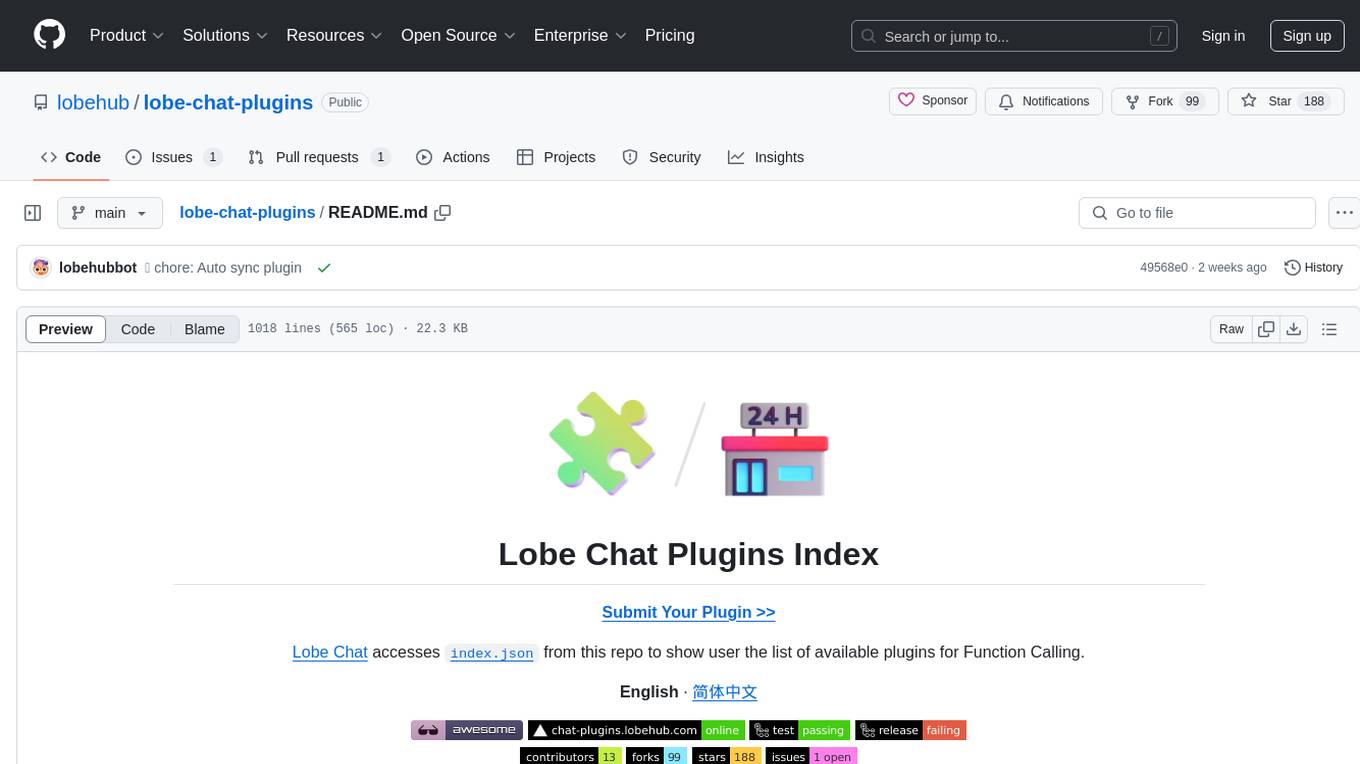The width and height of the screenshot is (1360, 764).
Task: Open the outline list icon
Action: (x=1329, y=329)
